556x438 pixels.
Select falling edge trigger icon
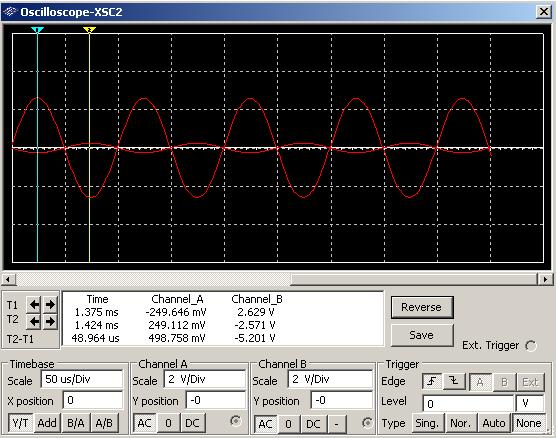454,382
